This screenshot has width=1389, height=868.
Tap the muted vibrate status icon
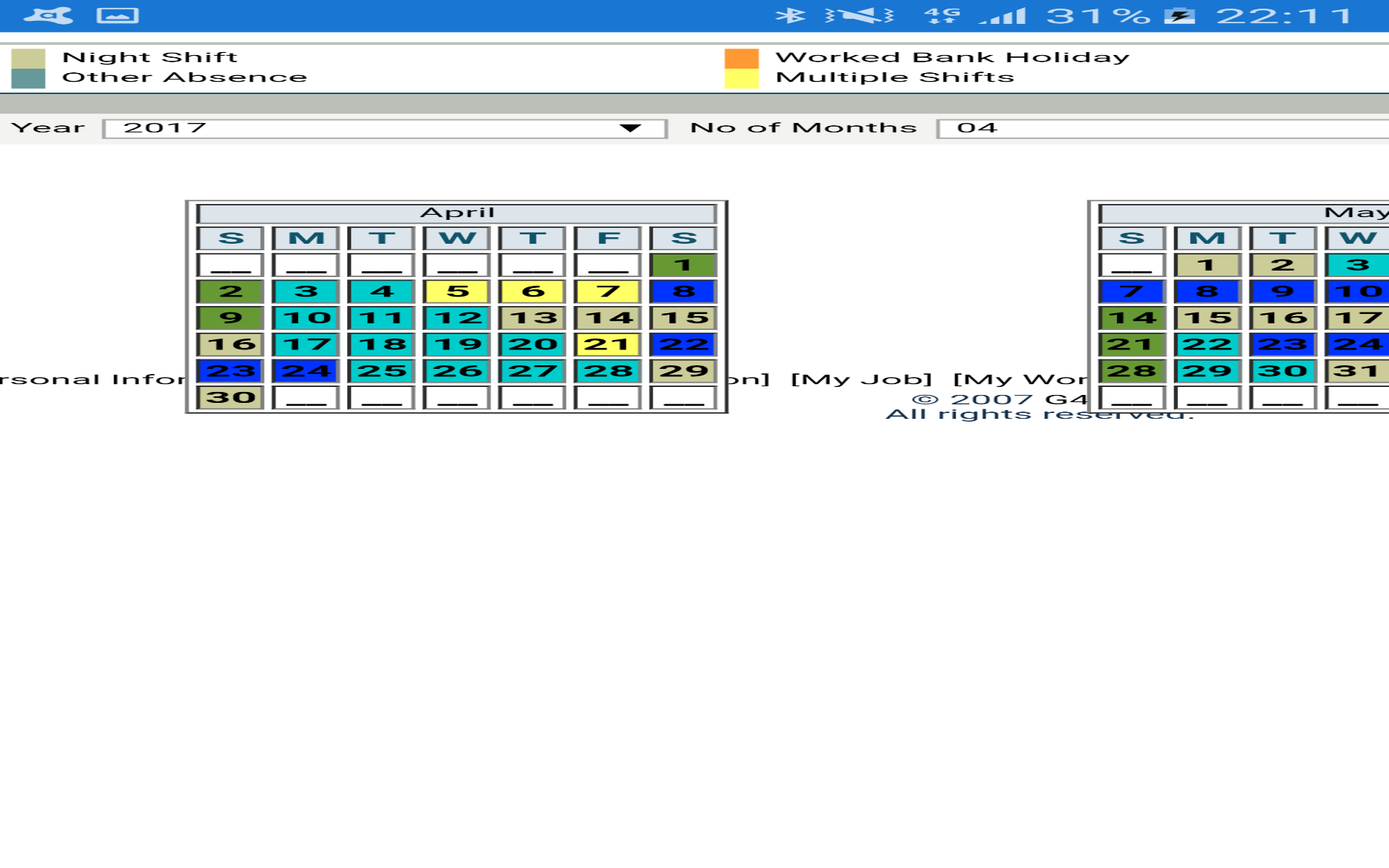point(859,15)
